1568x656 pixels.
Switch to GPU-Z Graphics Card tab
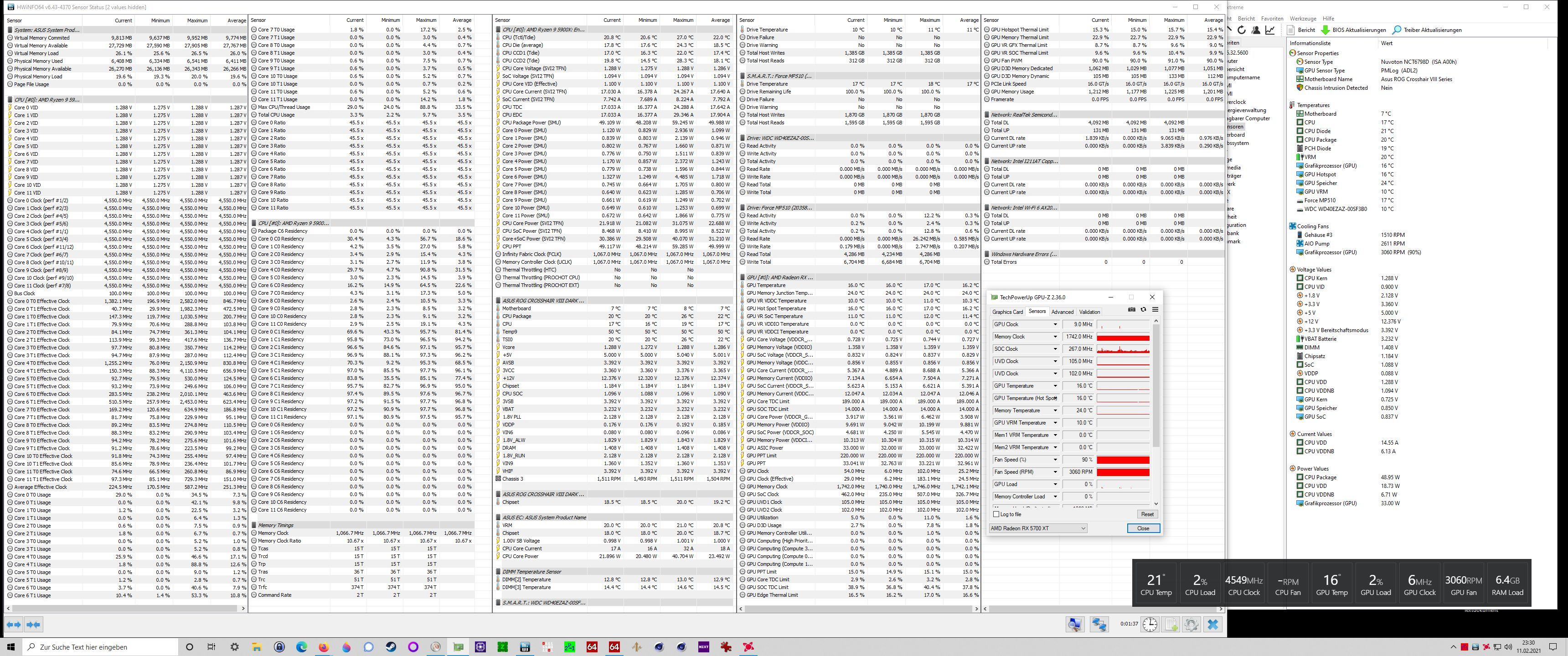pyautogui.click(x=1007, y=312)
